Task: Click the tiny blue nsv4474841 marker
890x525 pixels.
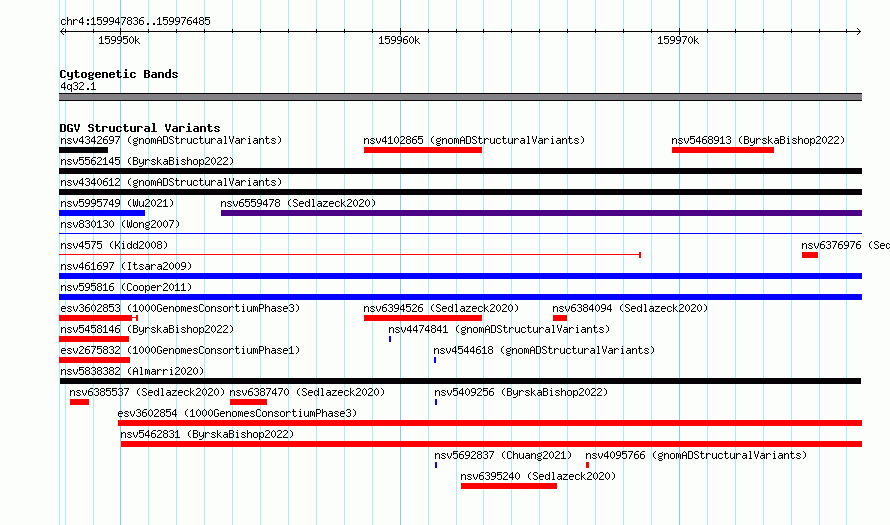Action: click(390, 339)
